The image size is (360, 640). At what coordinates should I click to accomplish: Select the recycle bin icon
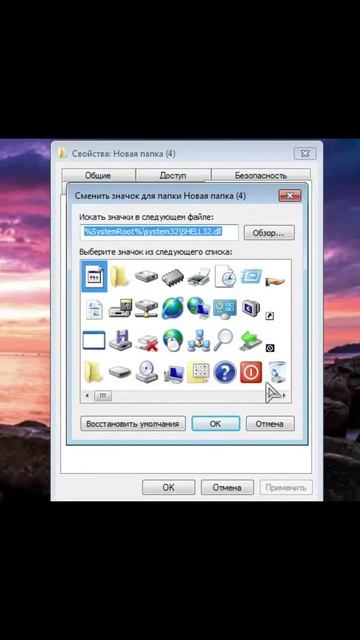278,372
